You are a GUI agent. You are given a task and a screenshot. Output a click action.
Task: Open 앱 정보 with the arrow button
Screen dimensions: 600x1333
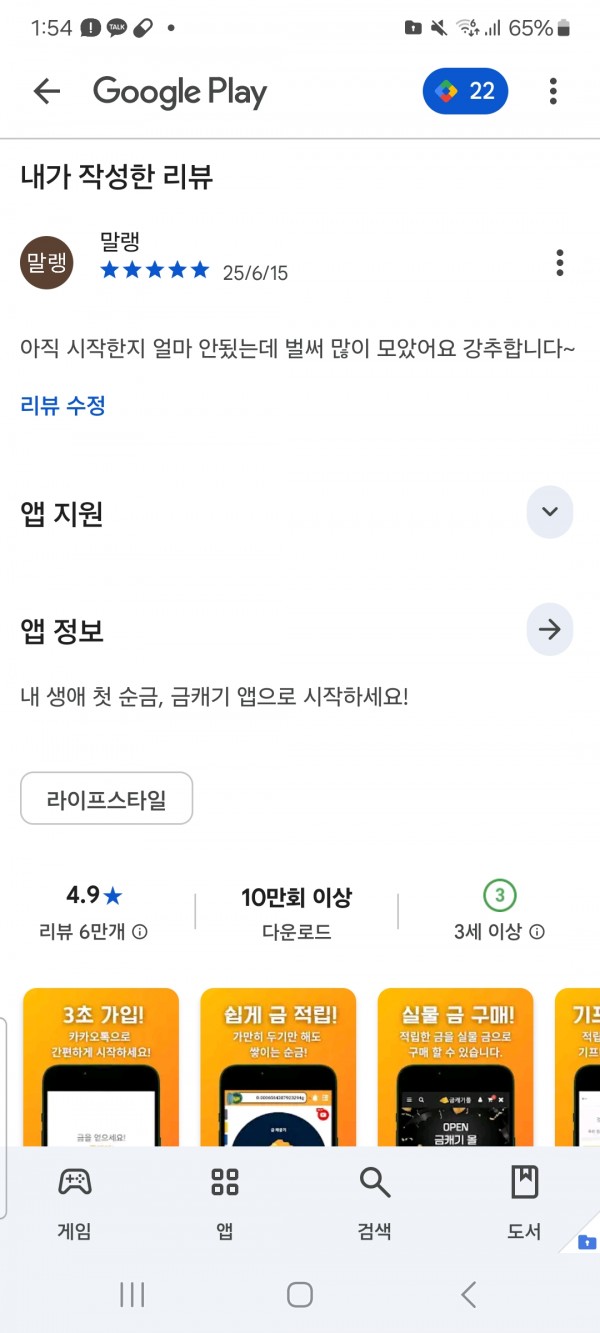point(549,630)
